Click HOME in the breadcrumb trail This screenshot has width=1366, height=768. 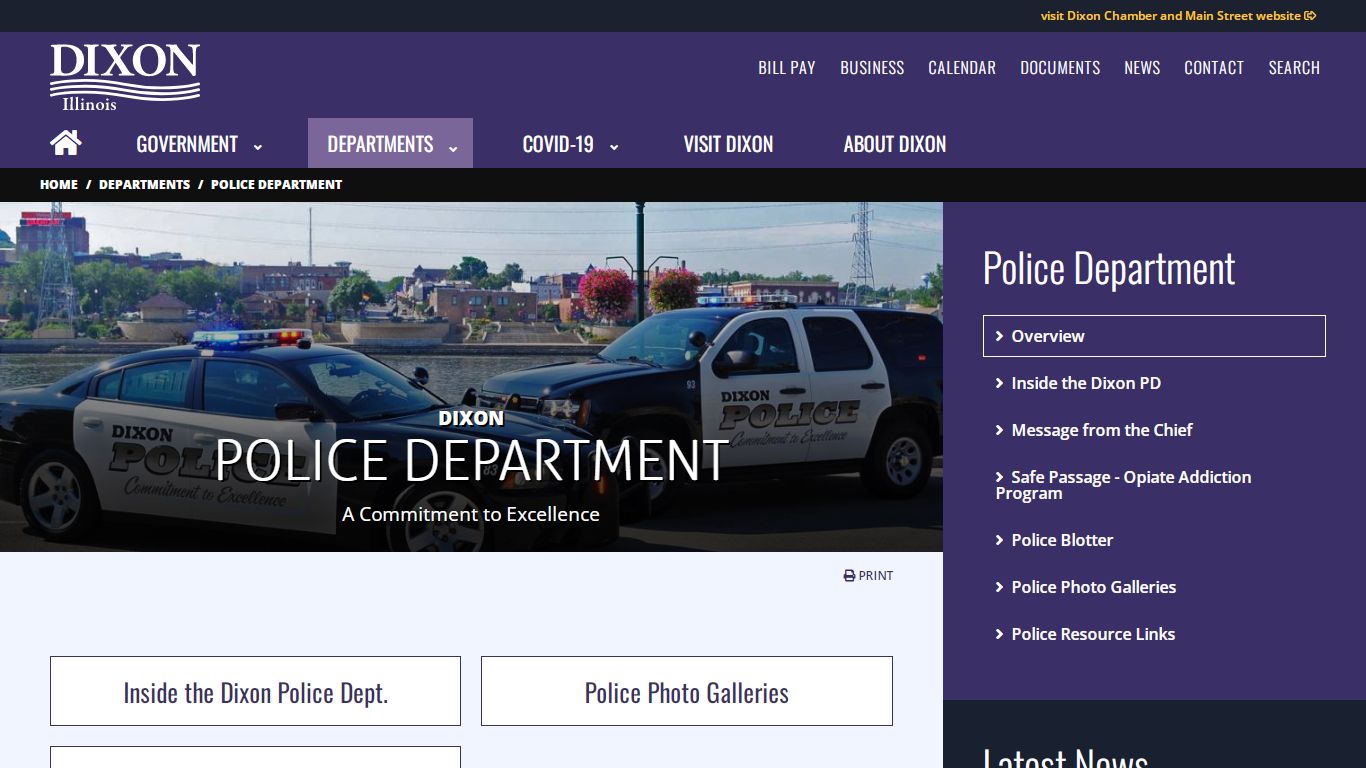59,185
